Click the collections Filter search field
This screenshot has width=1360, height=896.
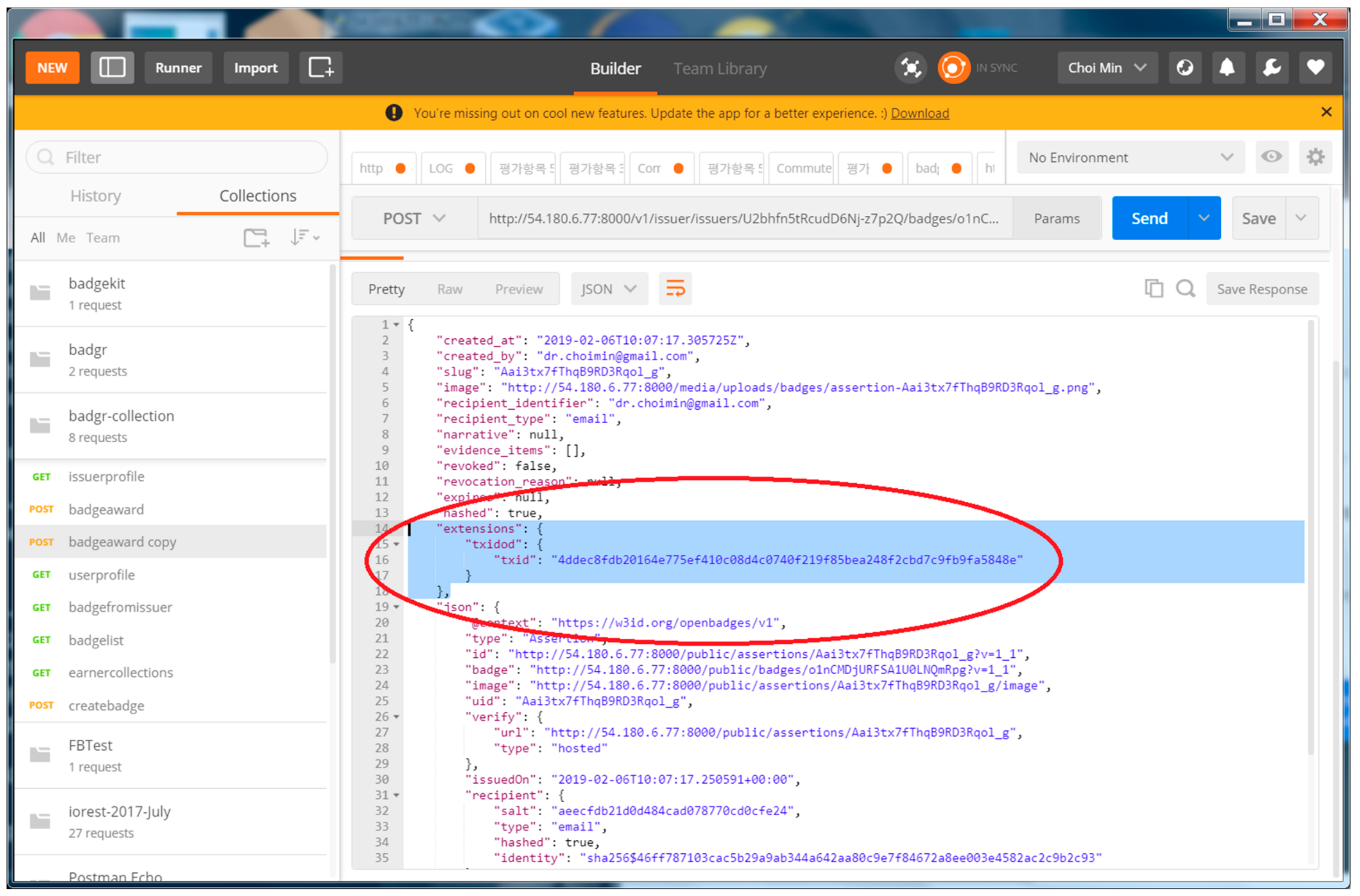[177, 157]
